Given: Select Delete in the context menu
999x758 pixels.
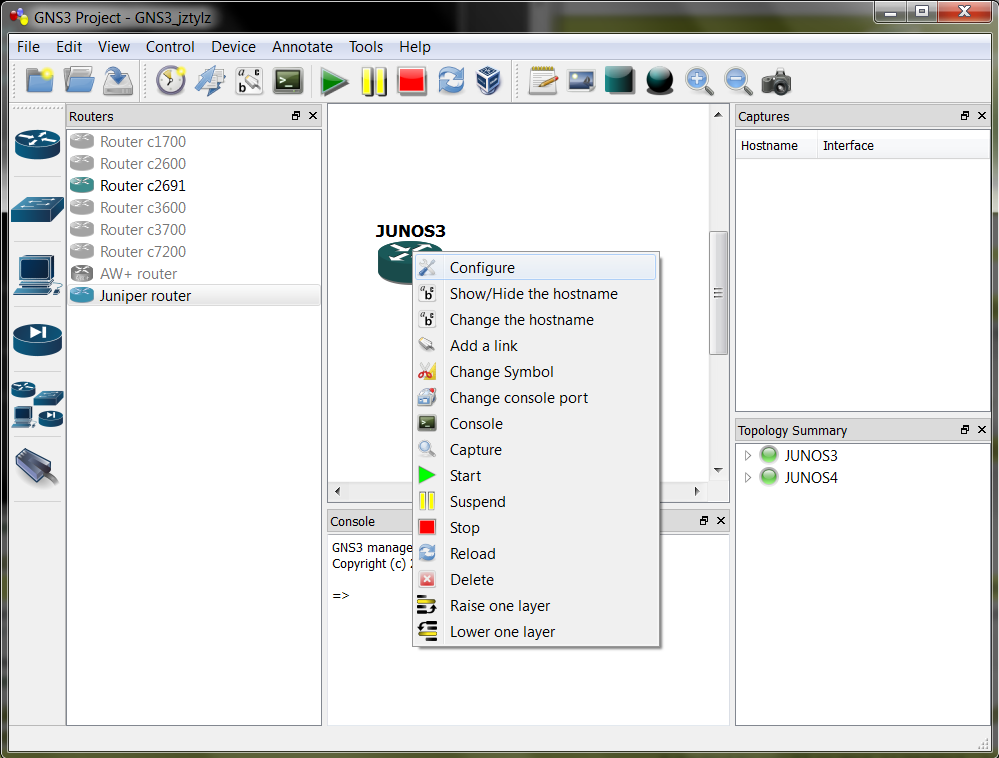Looking at the screenshot, I should point(536,580).
